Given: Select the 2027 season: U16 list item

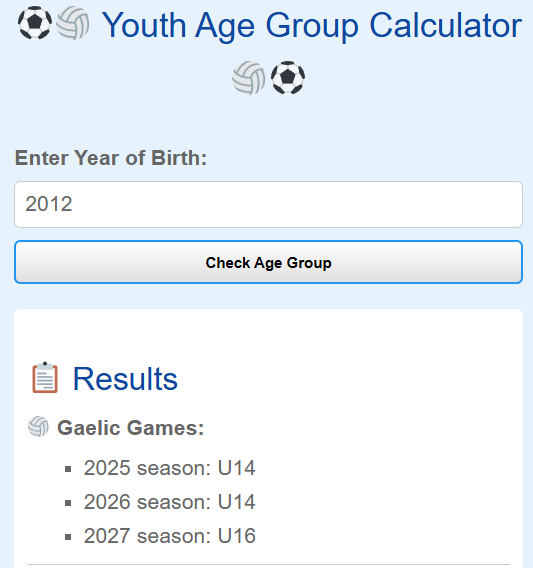Looking at the screenshot, I should tap(170, 536).
